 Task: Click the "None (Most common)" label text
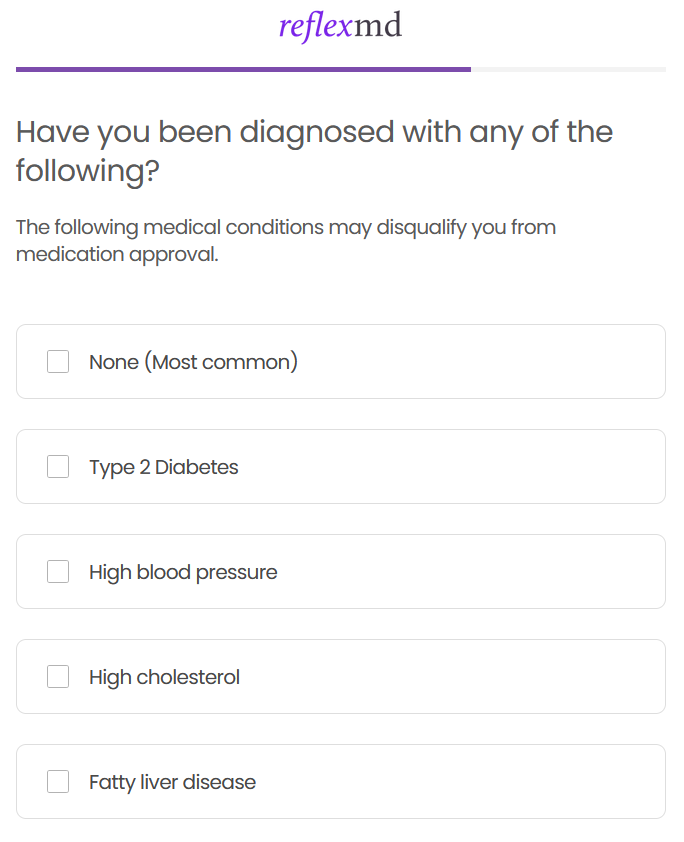193,362
